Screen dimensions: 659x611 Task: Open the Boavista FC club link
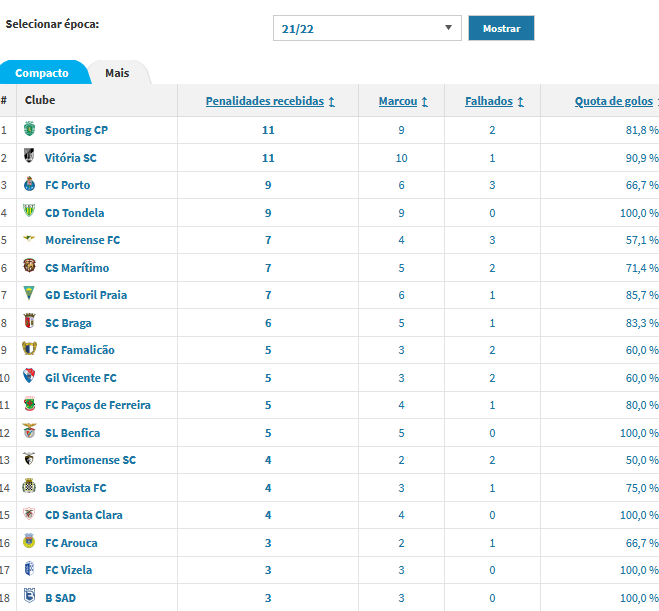(x=76, y=488)
